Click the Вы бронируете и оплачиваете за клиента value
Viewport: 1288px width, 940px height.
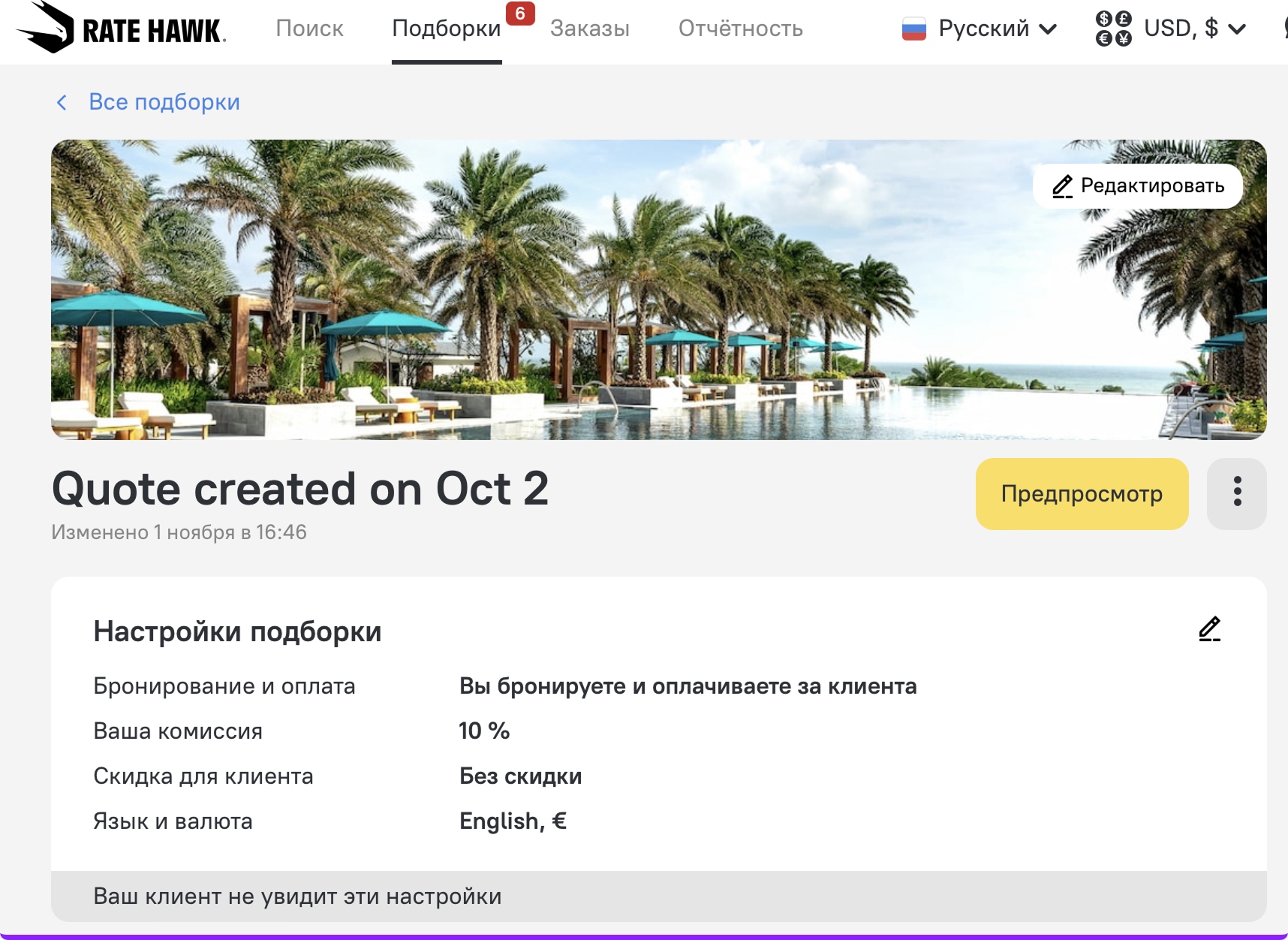click(688, 686)
